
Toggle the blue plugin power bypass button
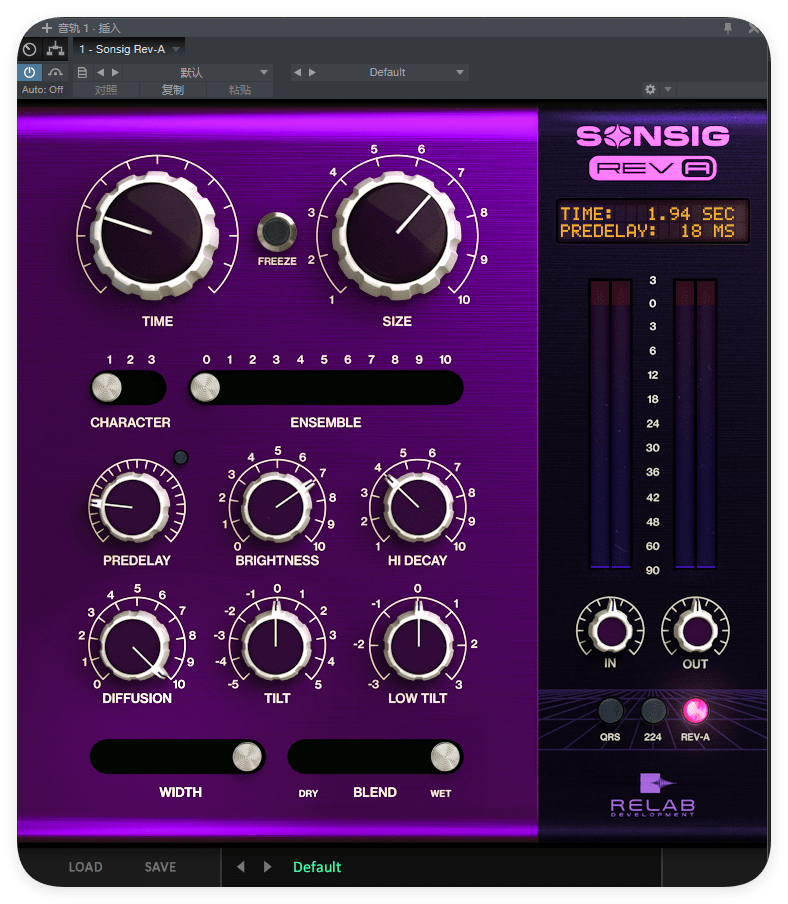[29, 73]
